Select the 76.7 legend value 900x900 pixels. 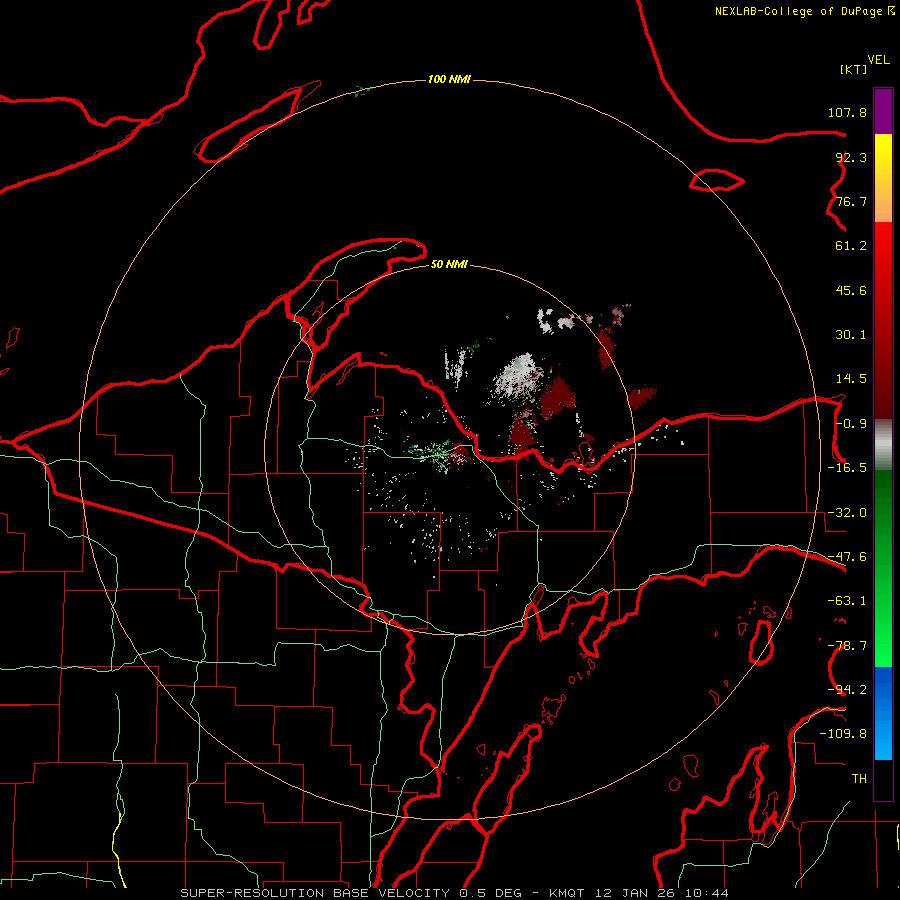(x=851, y=201)
